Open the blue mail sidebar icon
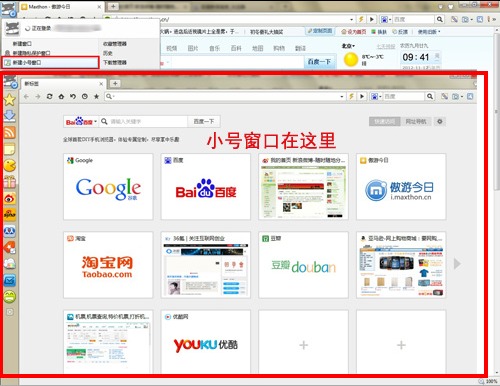 coord(10,280)
